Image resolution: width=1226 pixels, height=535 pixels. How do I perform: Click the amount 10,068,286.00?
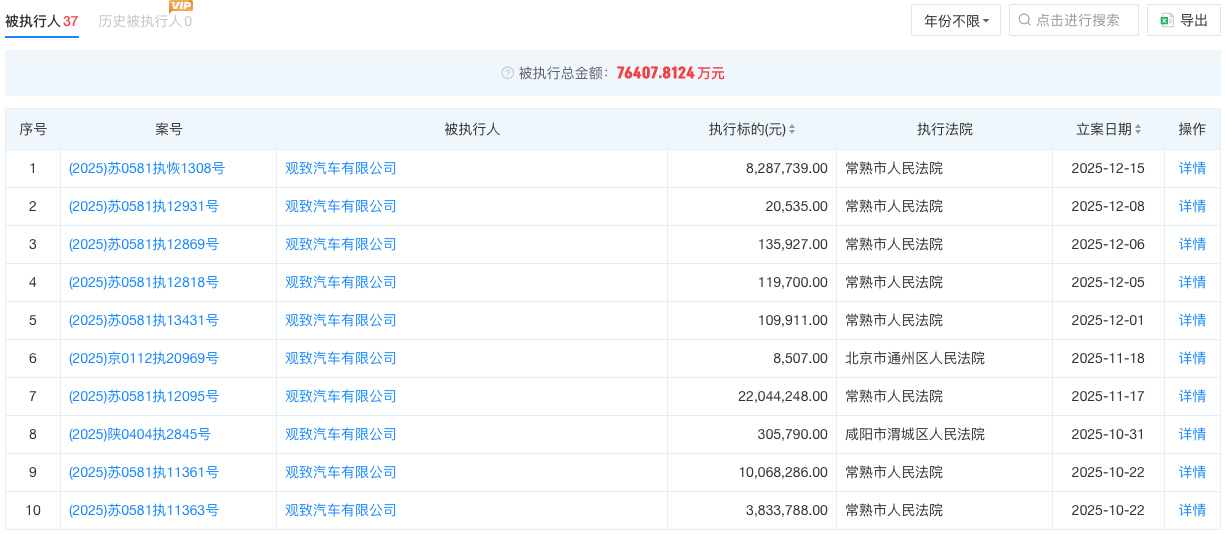tap(783, 472)
